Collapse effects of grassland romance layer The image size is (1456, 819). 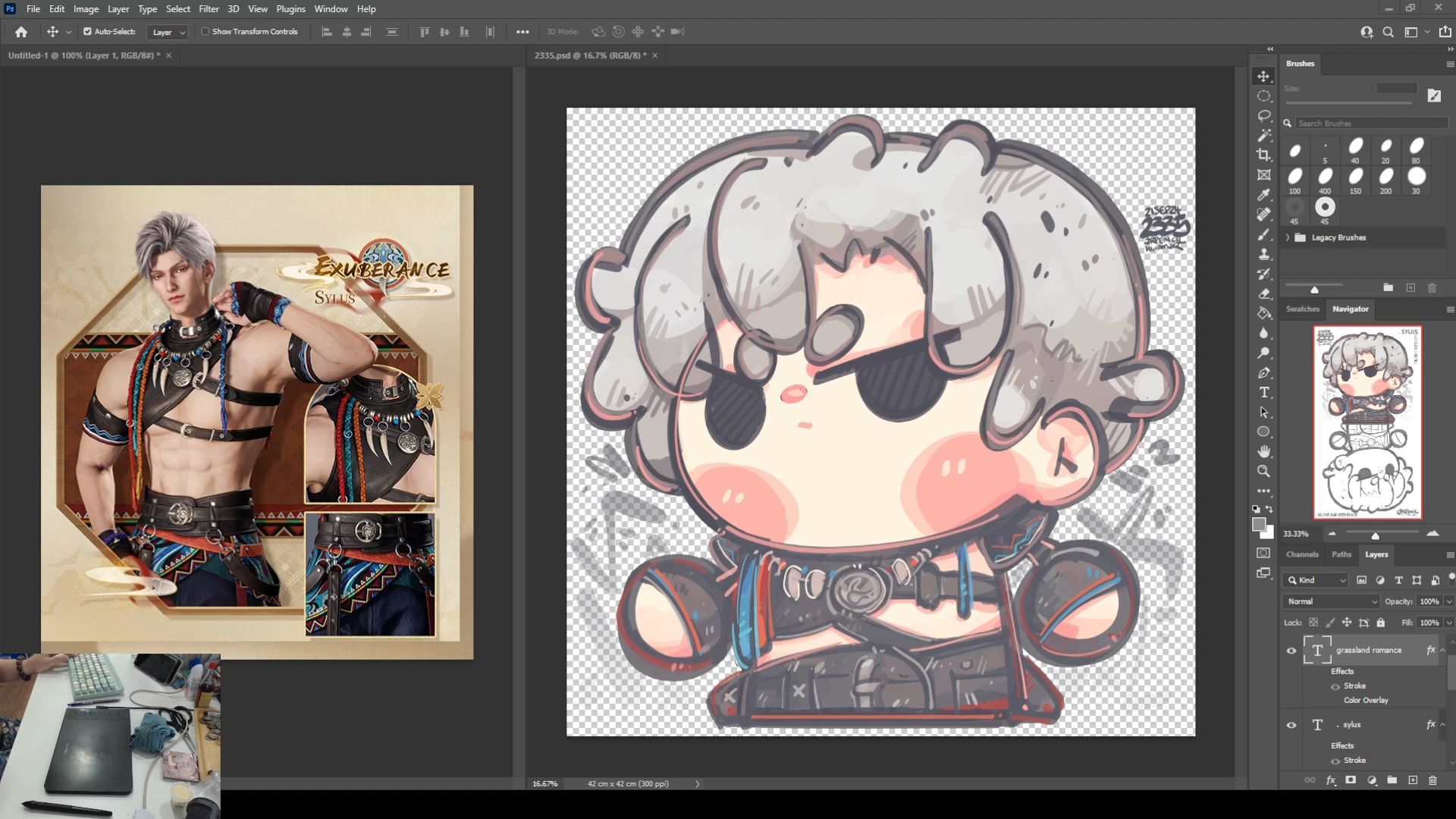click(1442, 651)
